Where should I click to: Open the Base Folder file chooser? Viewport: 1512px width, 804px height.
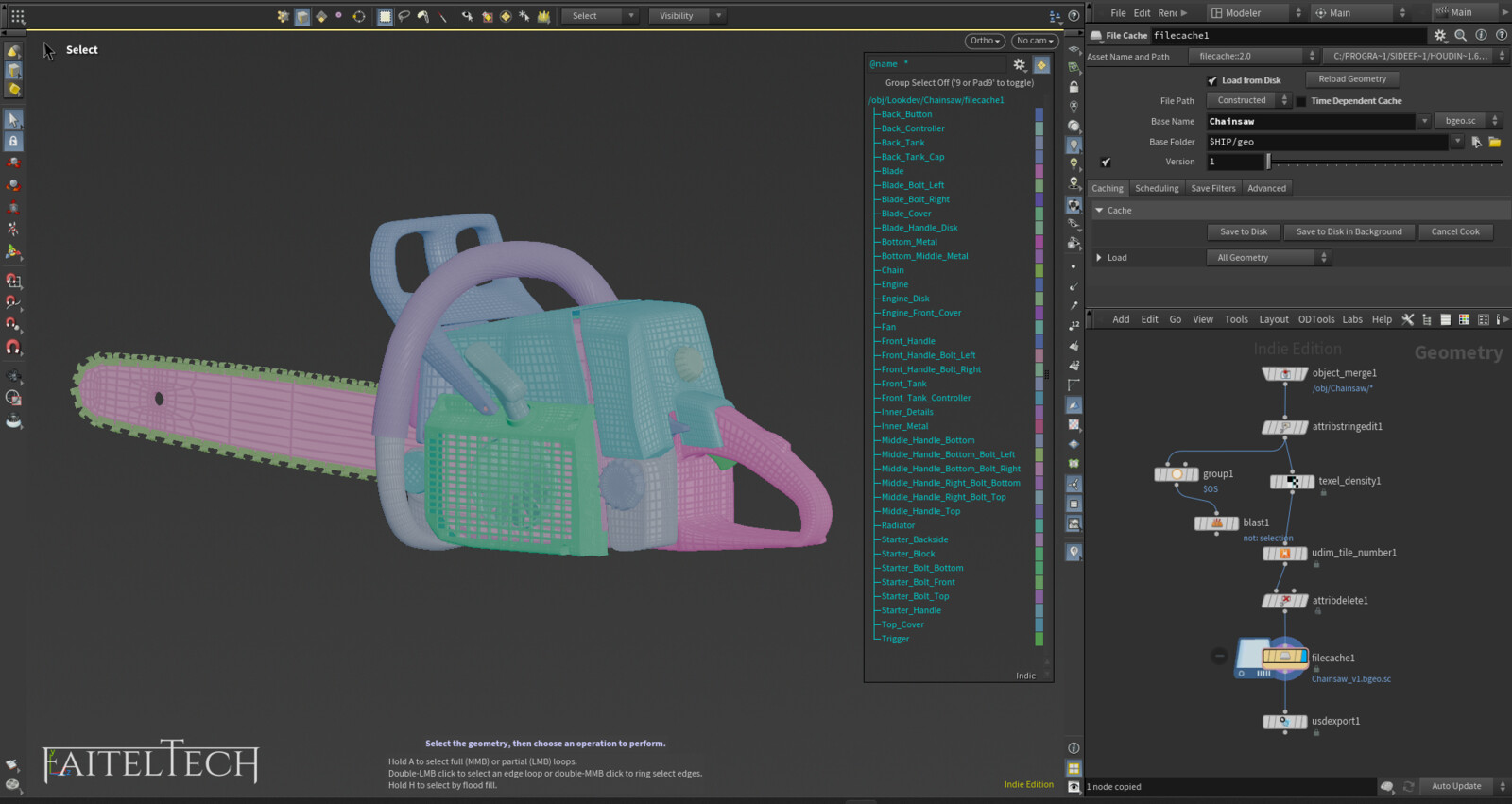click(1495, 142)
